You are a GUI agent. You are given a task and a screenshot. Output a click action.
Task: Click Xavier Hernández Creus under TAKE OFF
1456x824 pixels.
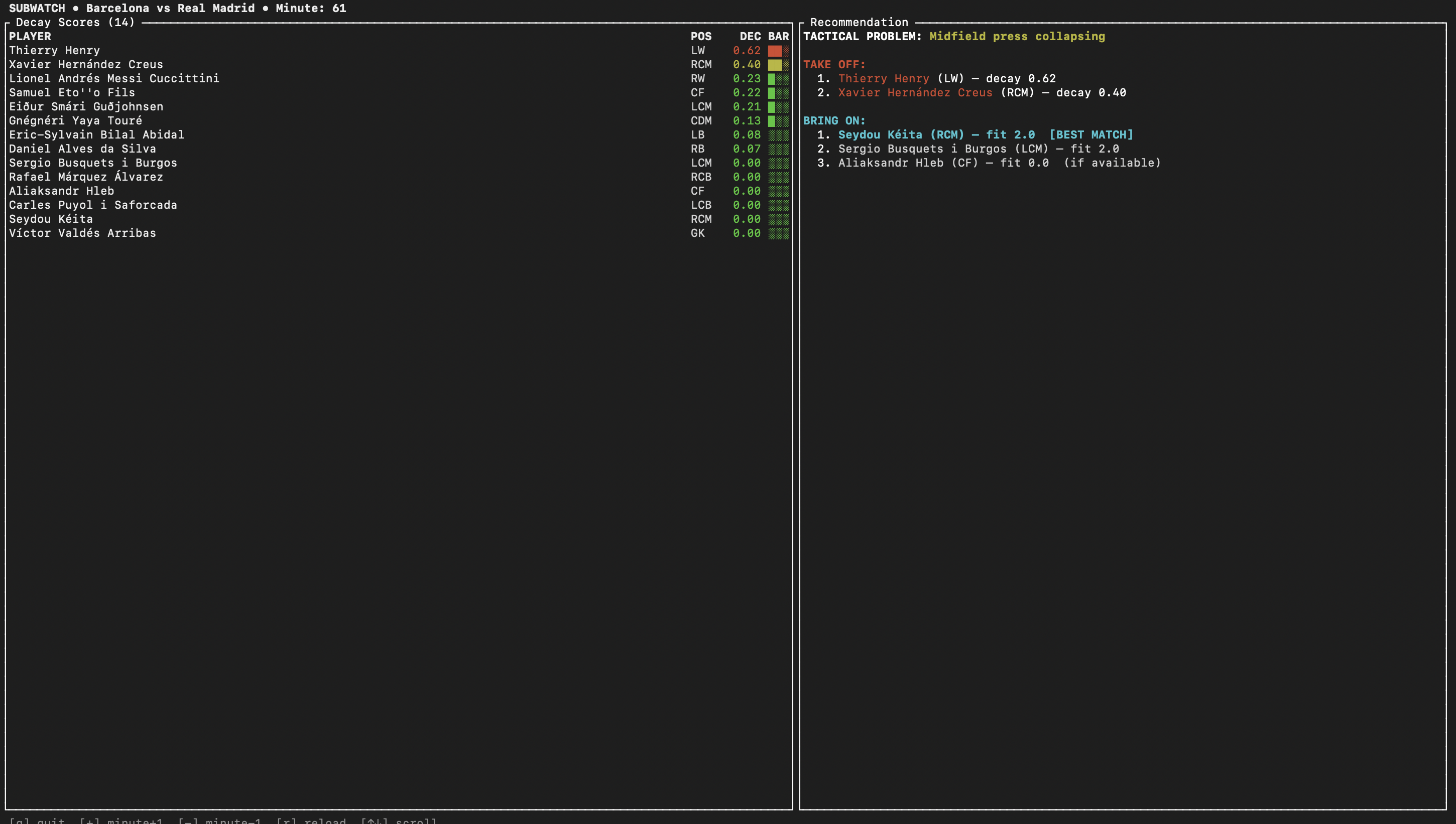point(915,92)
